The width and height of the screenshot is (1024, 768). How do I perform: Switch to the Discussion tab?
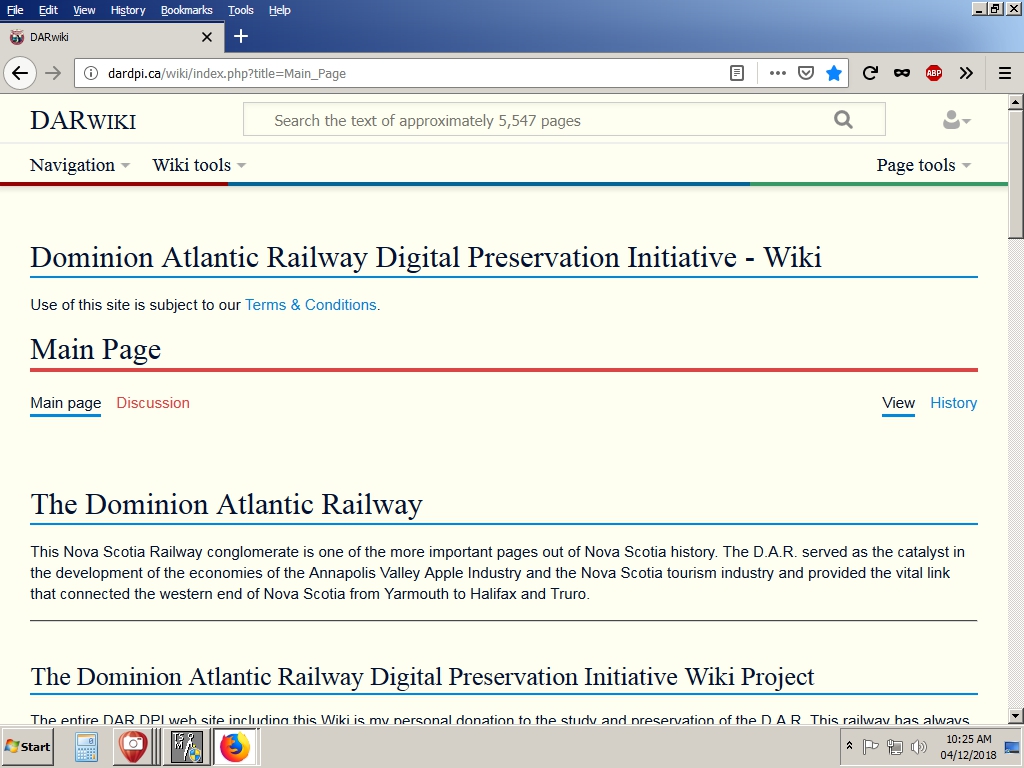(x=153, y=403)
